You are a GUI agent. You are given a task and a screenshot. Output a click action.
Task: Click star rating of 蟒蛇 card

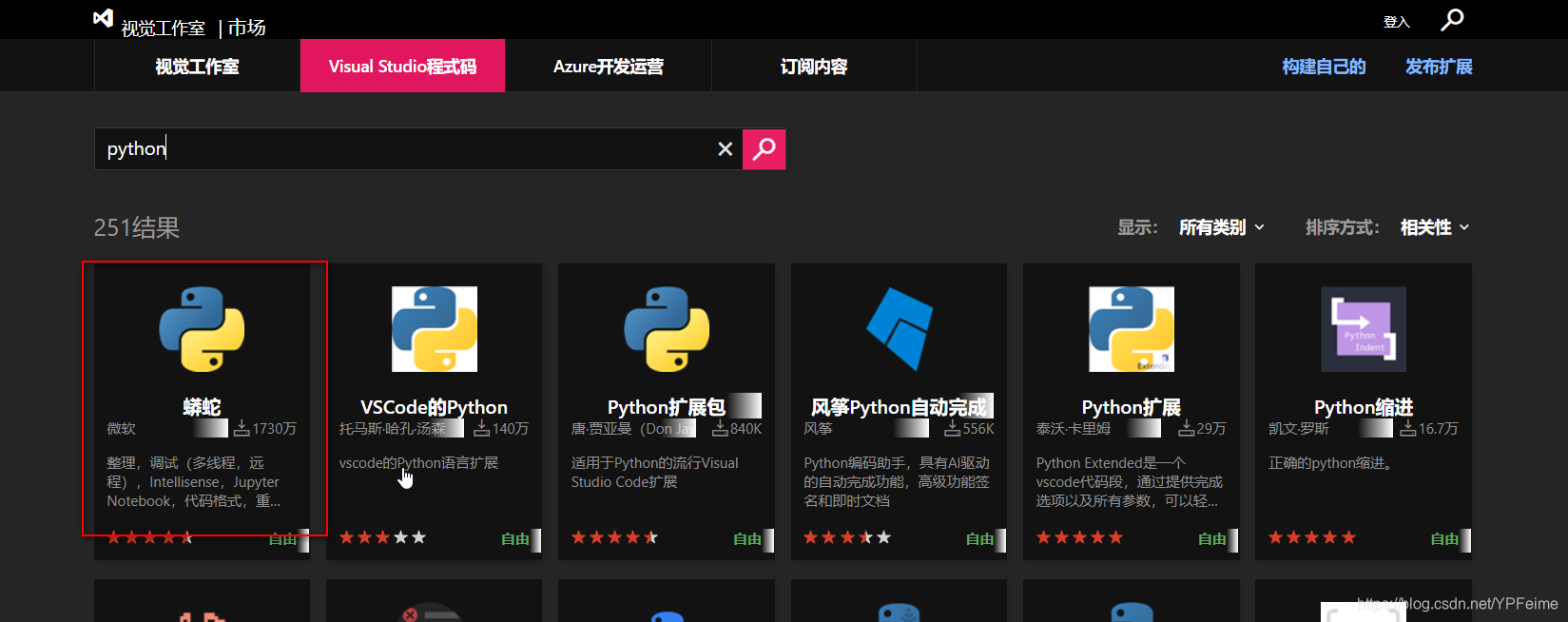[150, 537]
